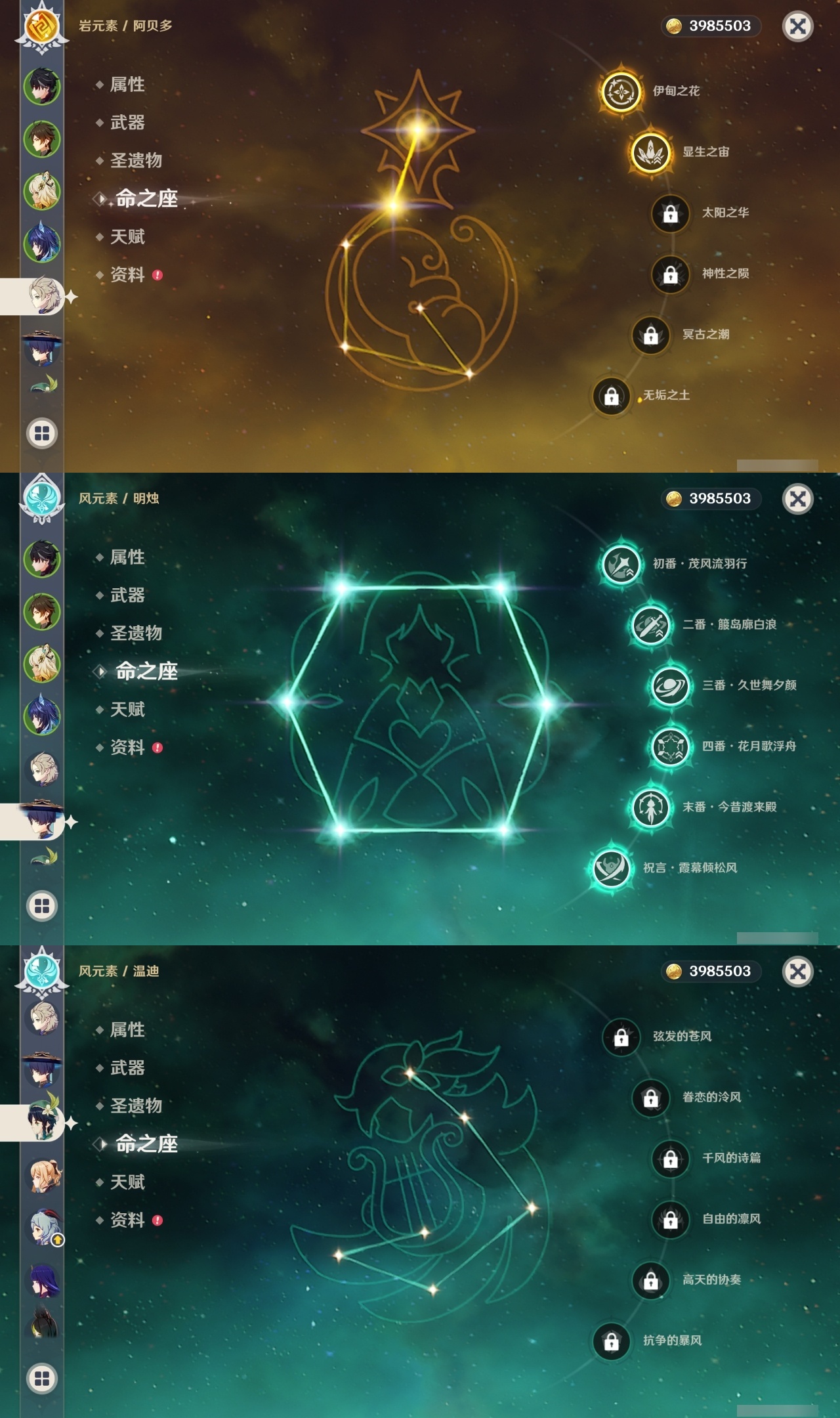Click the mora balance 3985503 in top panel
Image resolution: width=840 pixels, height=1418 pixels.
tap(711, 26)
